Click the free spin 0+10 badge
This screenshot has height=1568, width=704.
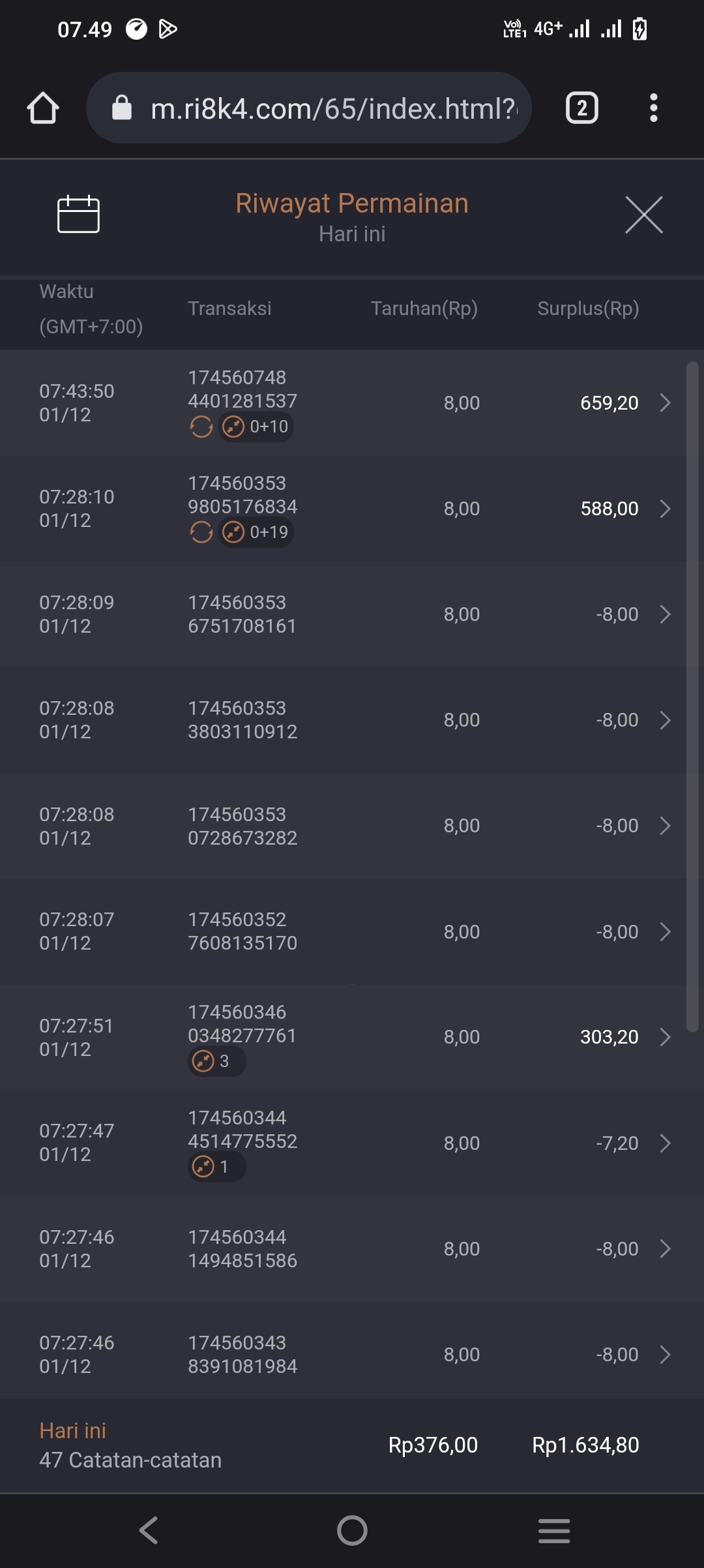tap(256, 427)
